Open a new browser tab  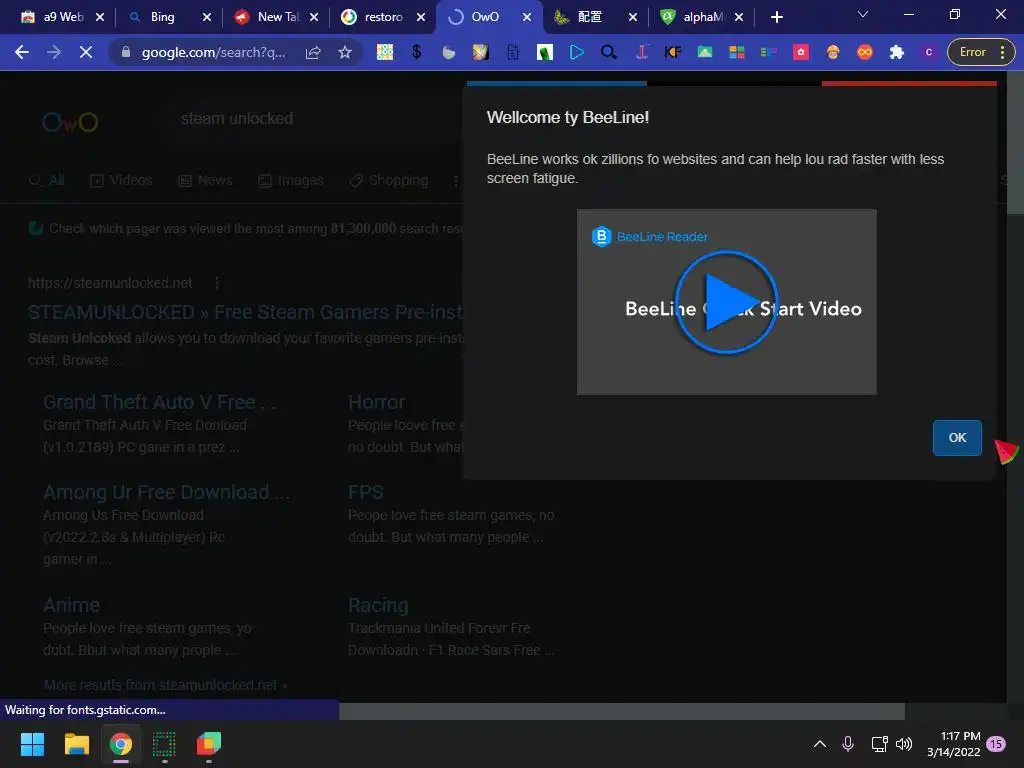(776, 17)
